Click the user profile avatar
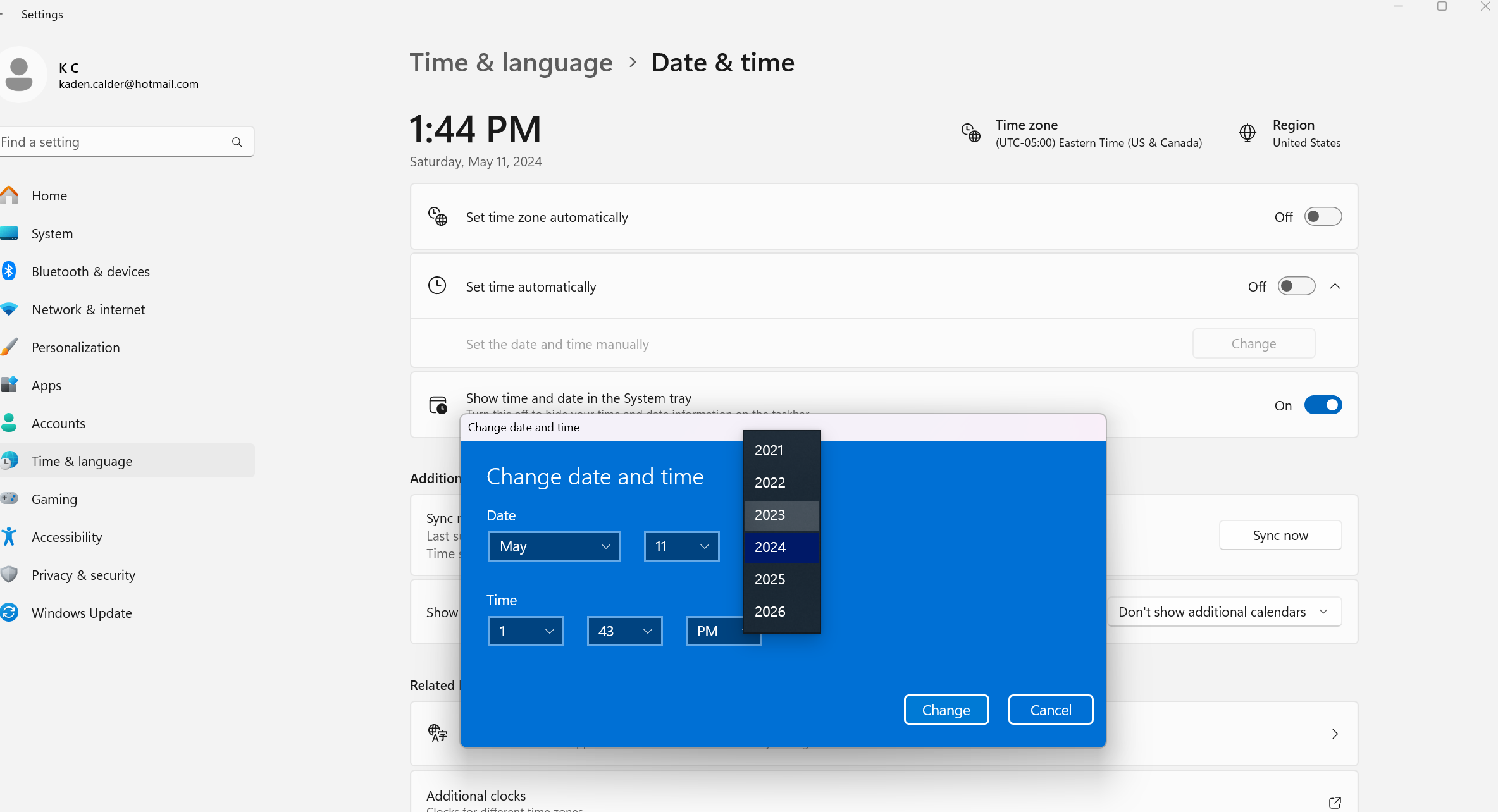 (x=20, y=75)
